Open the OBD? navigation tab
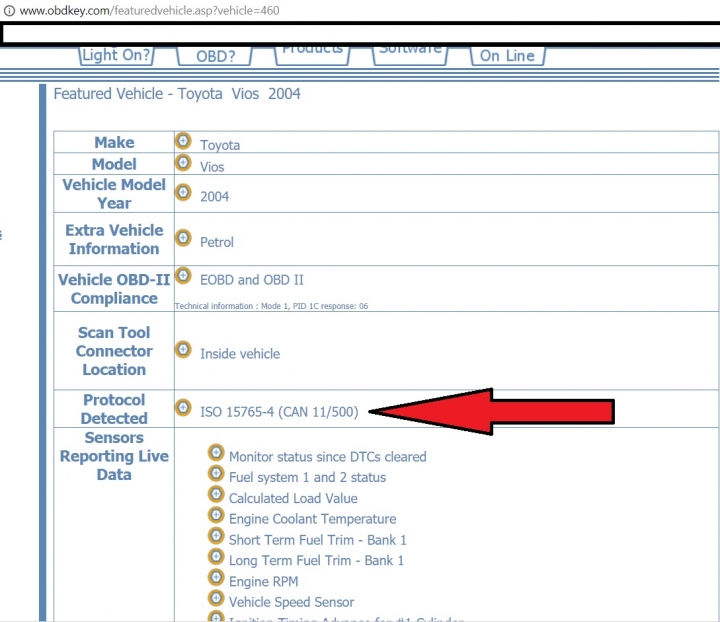720x622 pixels. tap(215, 56)
